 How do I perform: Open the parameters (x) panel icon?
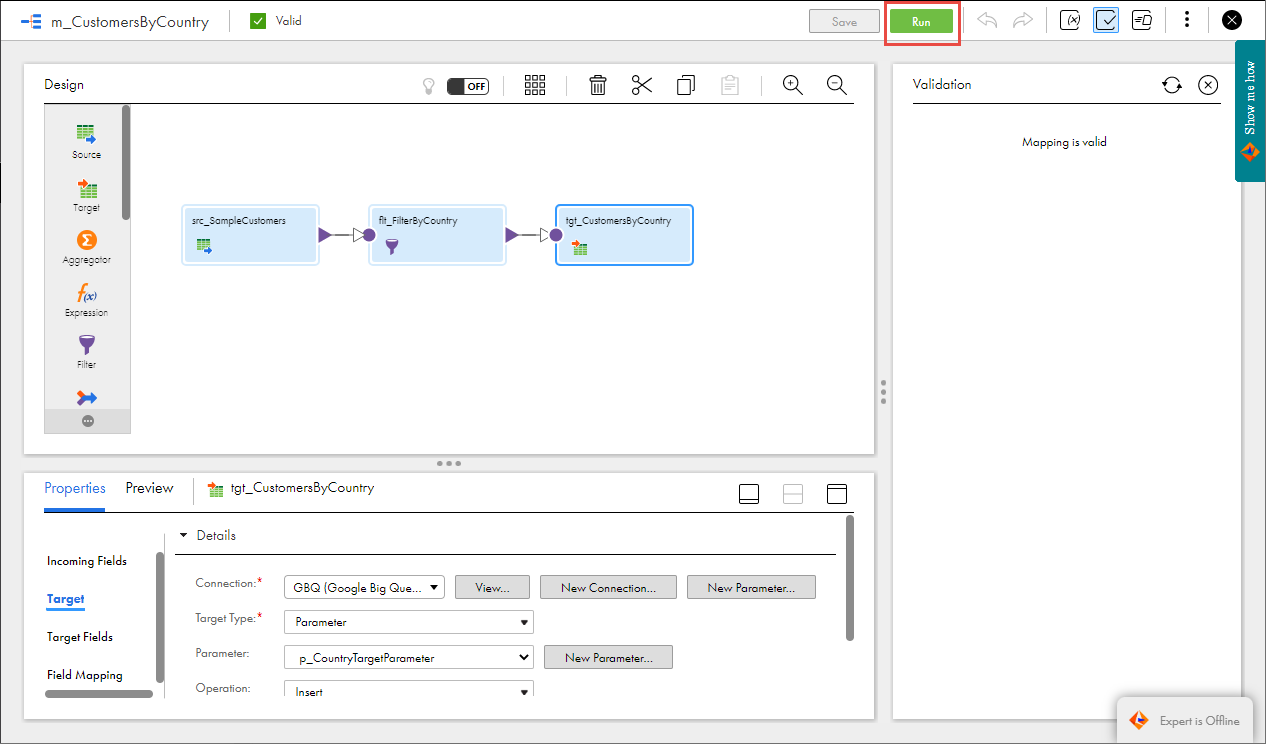tap(1069, 20)
